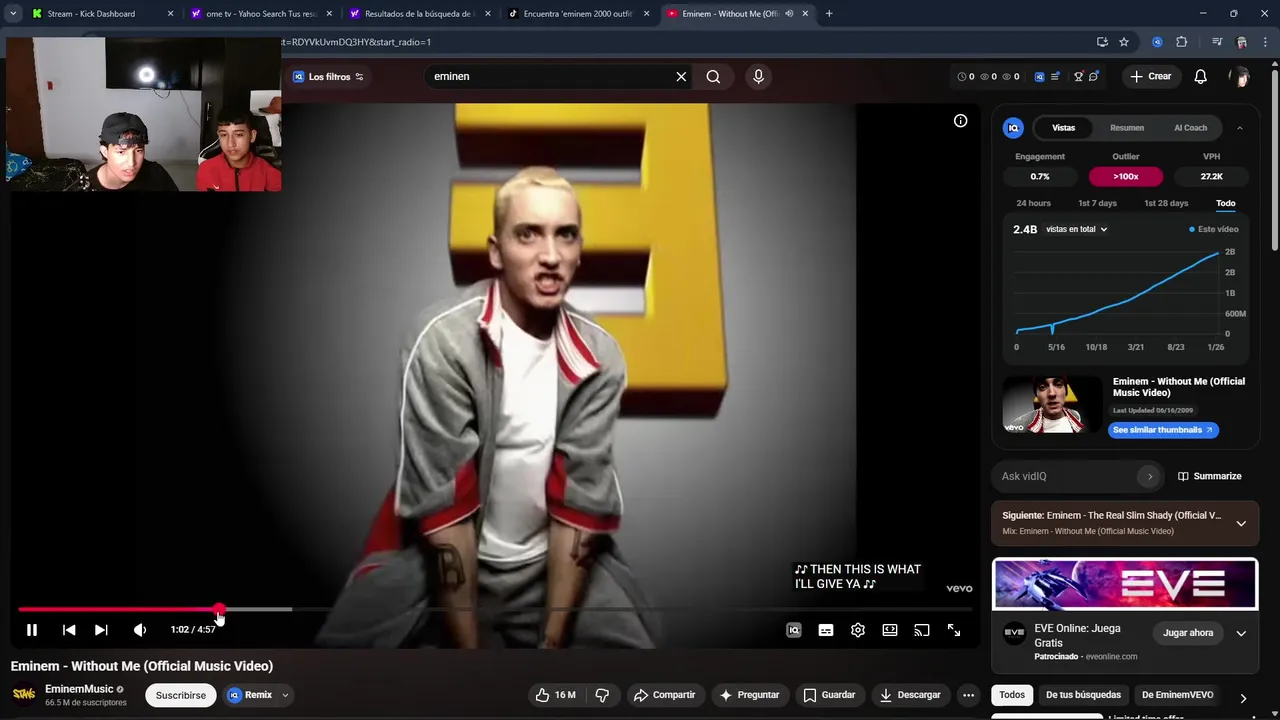Image resolution: width=1280 pixels, height=720 pixels.
Task: Select the 1st 28 days time range
Action: [x=1166, y=203]
